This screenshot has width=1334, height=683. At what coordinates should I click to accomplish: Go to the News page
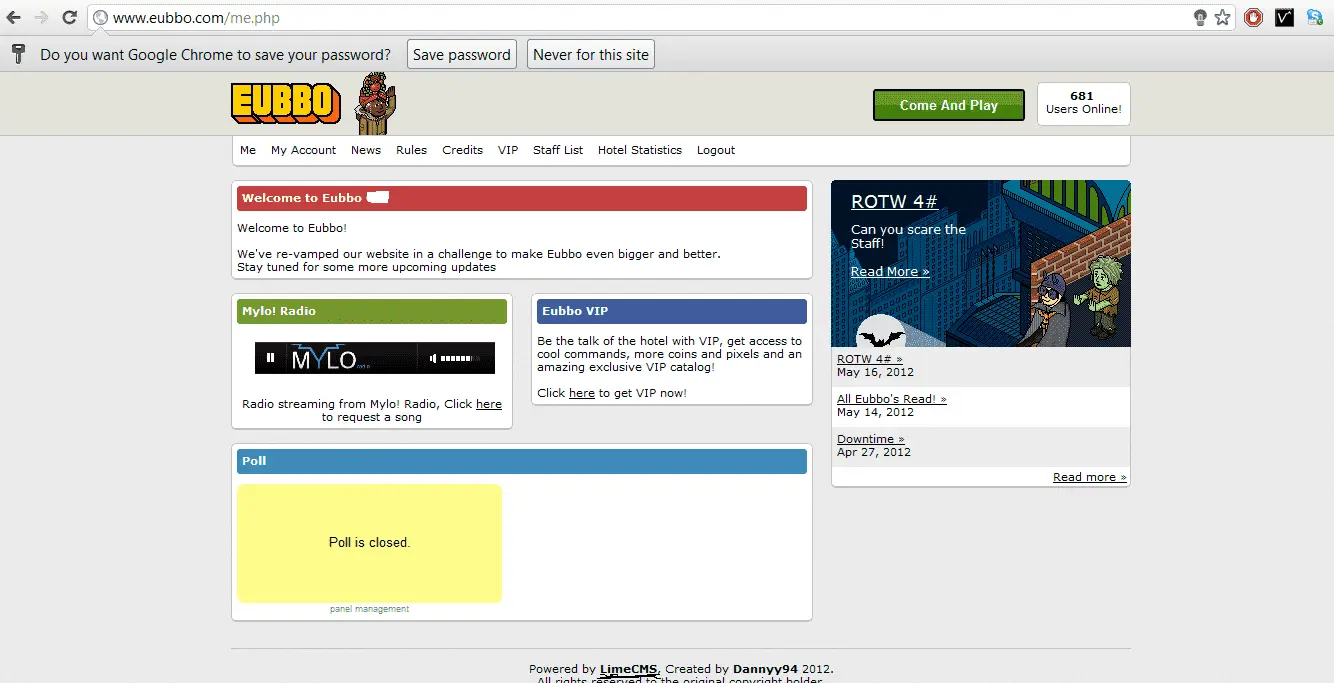(x=366, y=150)
